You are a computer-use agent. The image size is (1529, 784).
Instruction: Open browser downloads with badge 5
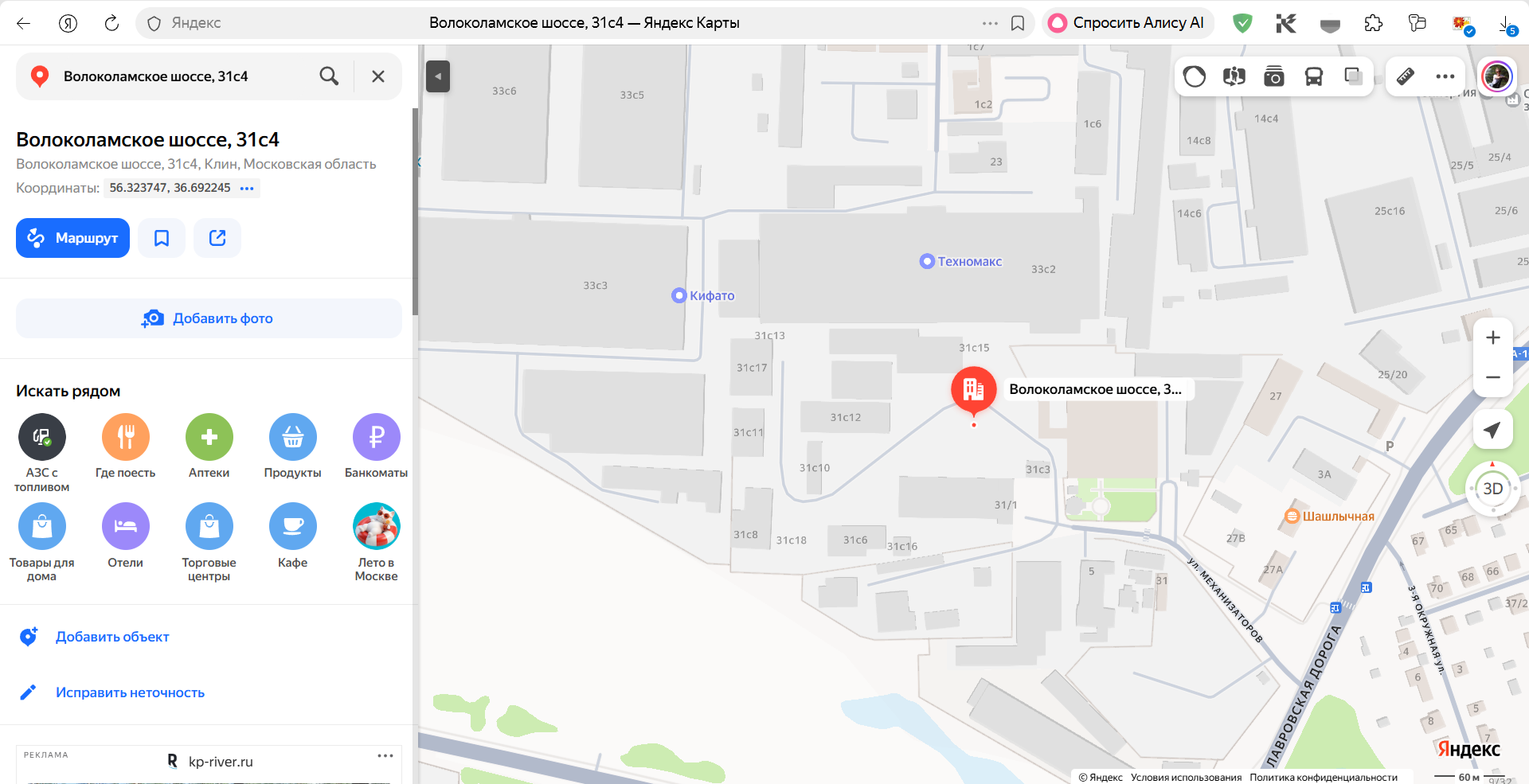click(1507, 25)
